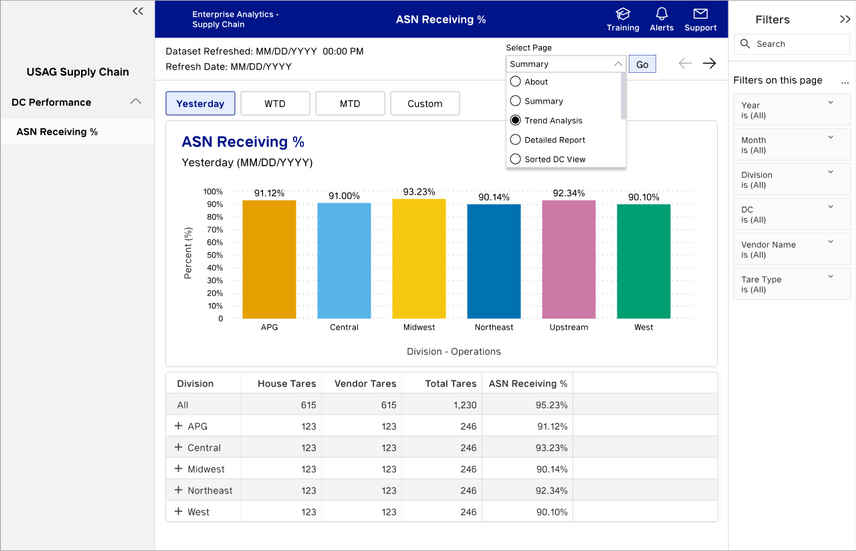This screenshot has width=856, height=551.
Task: Click the 95.23% ASN Receiving value
Action: pyautogui.click(x=551, y=405)
